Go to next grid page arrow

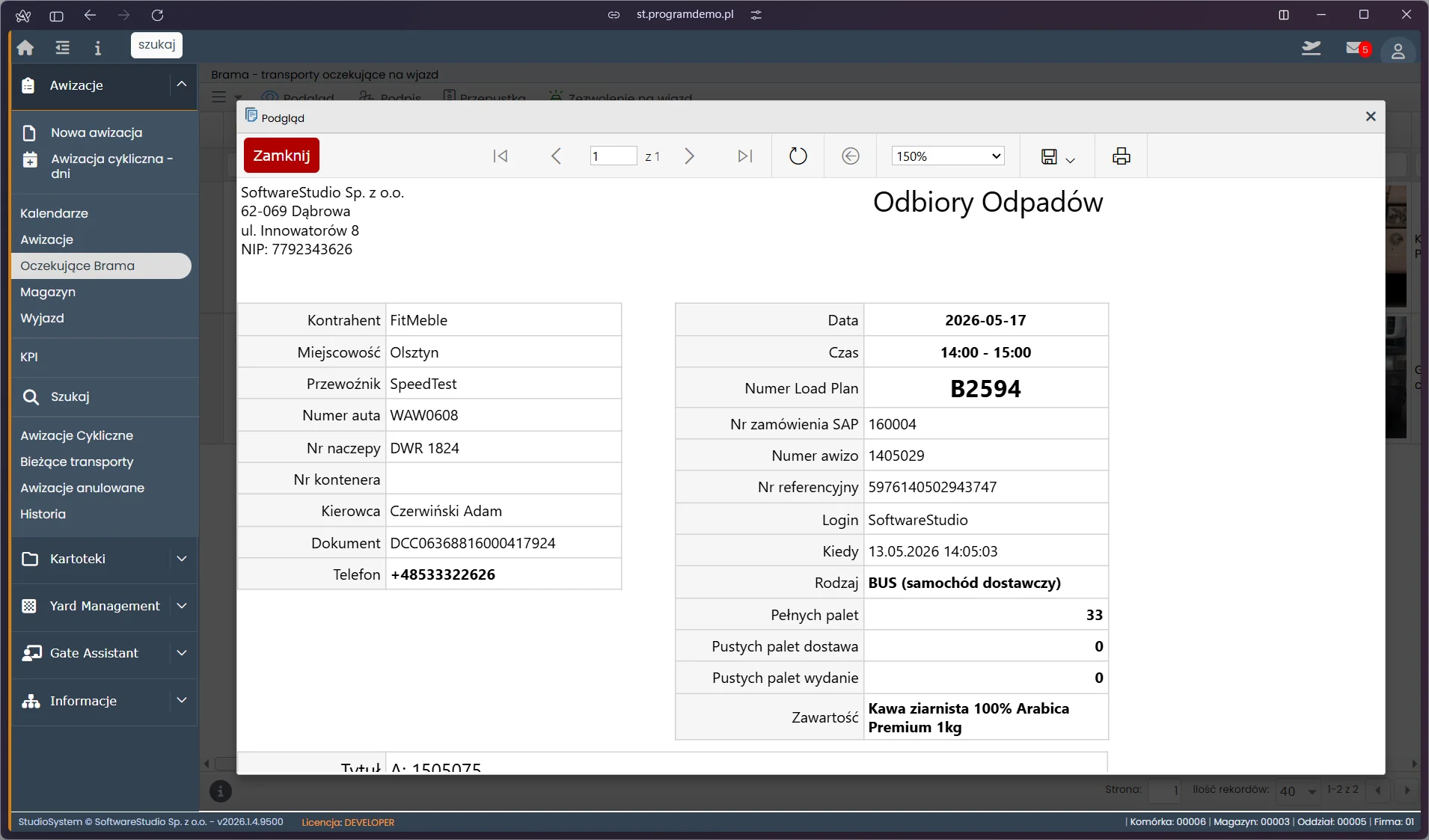tap(1407, 791)
